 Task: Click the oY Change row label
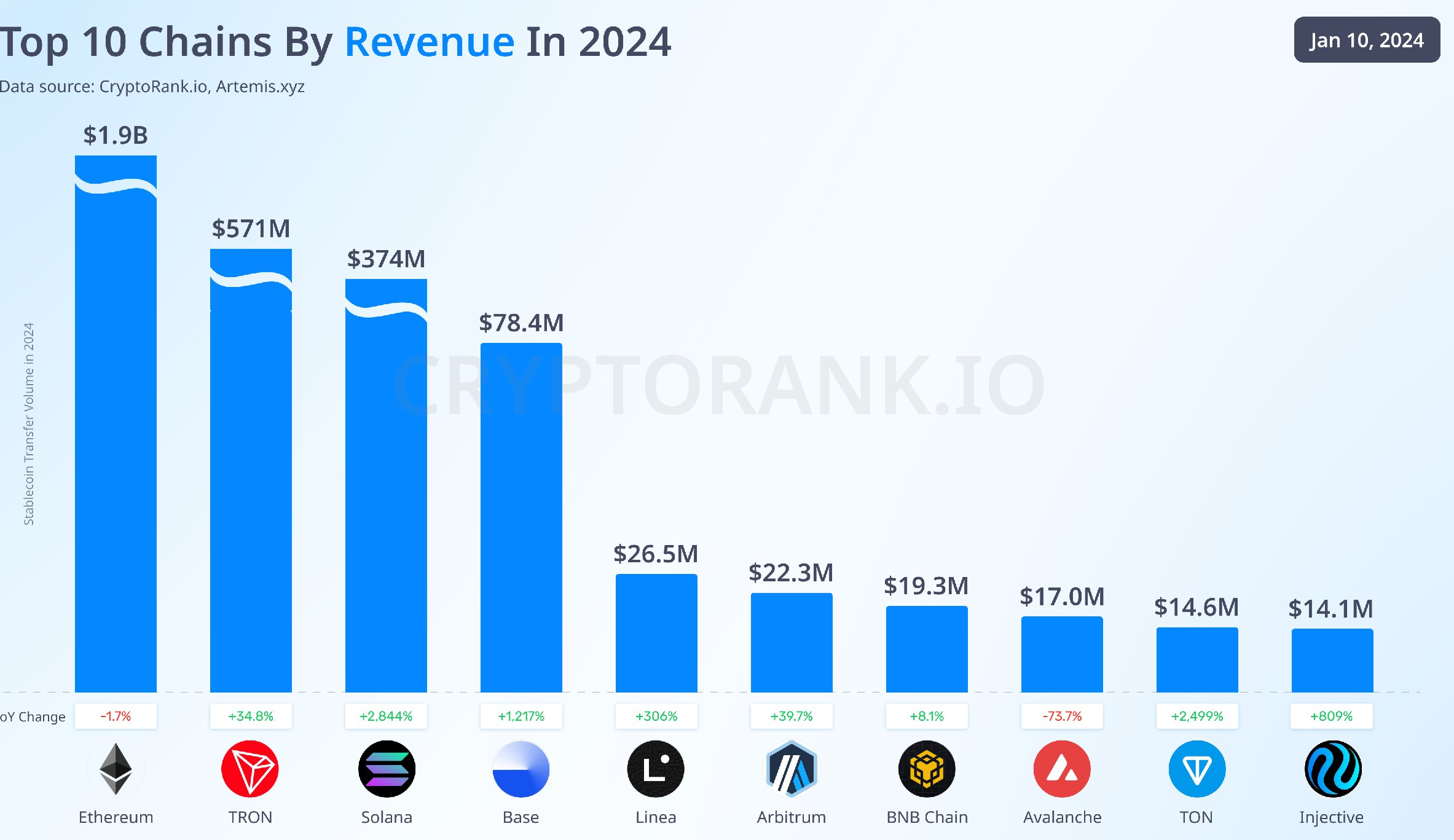point(33,716)
